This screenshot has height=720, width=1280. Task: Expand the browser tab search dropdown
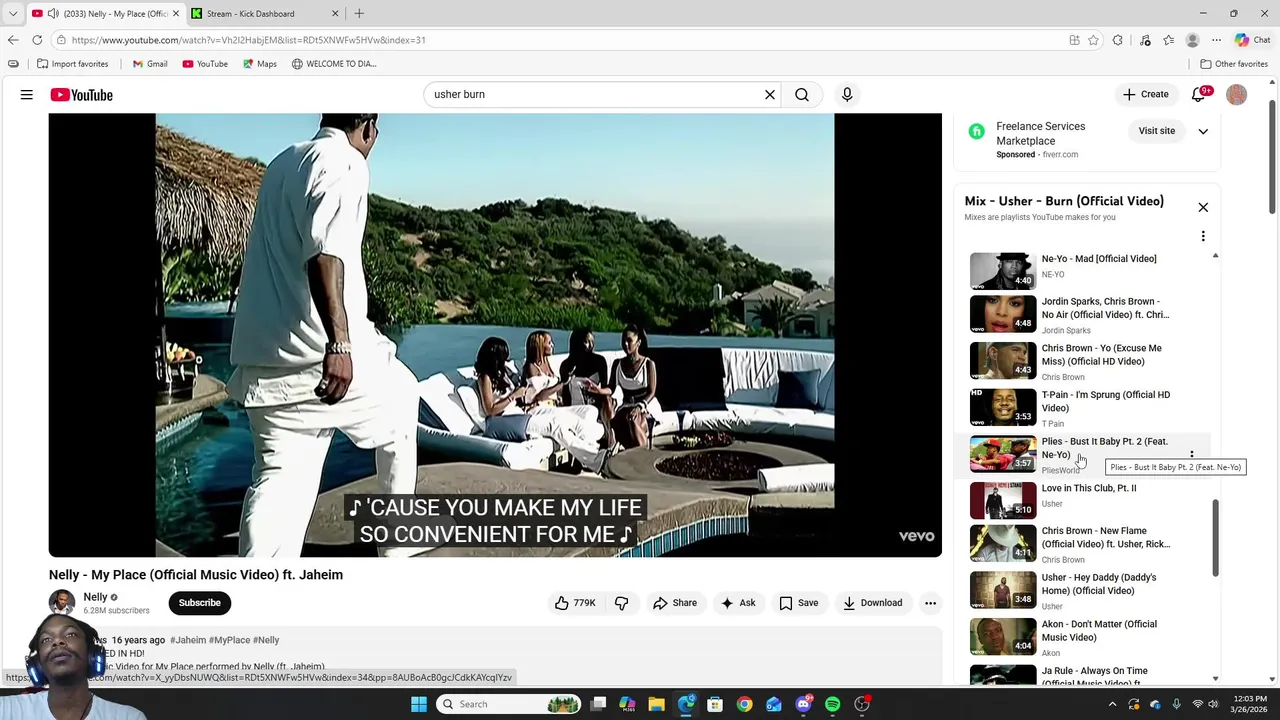[13, 14]
